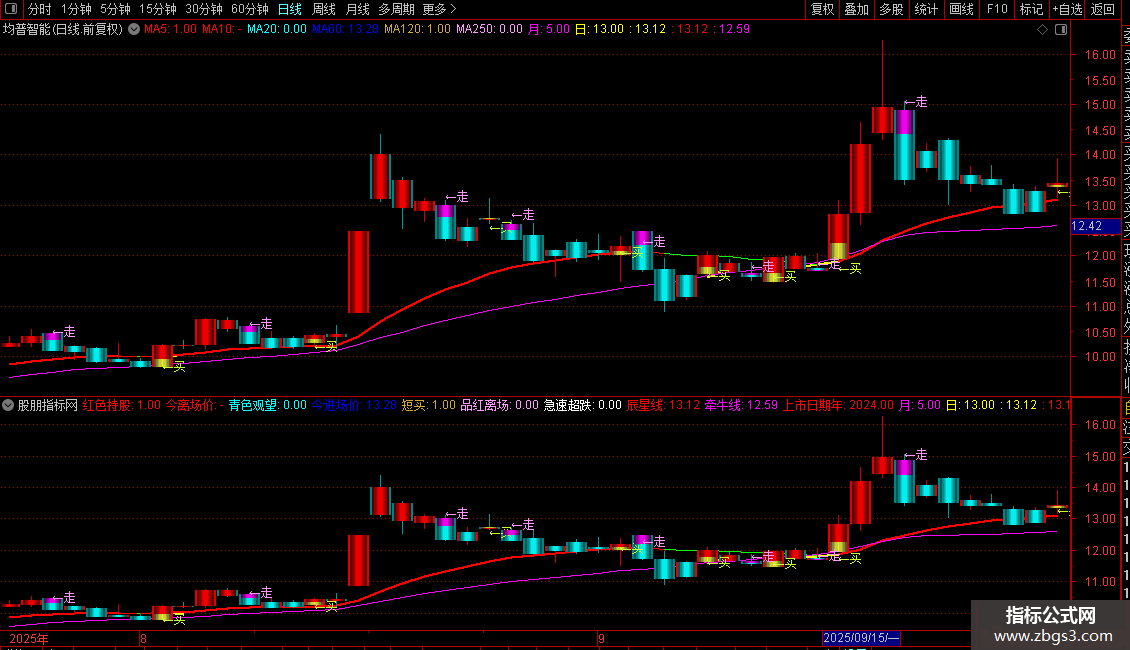Click the MA120: 1.00 indicator value
The height and width of the screenshot is (650, 1130).
point(417,29)
